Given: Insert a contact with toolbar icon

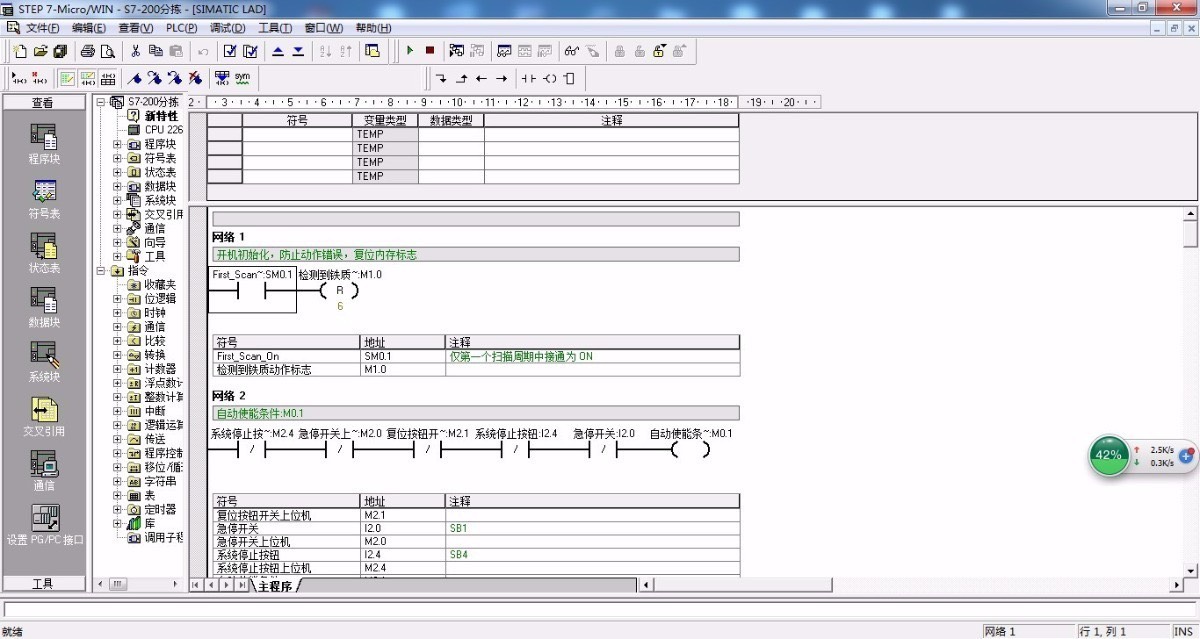Looking at the screenshot, I should click(528, 78).
